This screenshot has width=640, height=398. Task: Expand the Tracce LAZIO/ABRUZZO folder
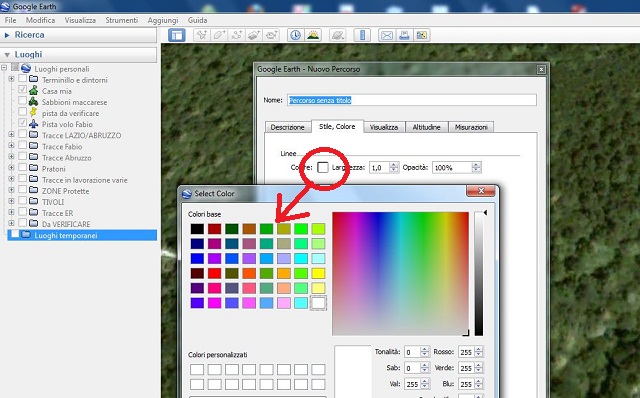[11, 134]
